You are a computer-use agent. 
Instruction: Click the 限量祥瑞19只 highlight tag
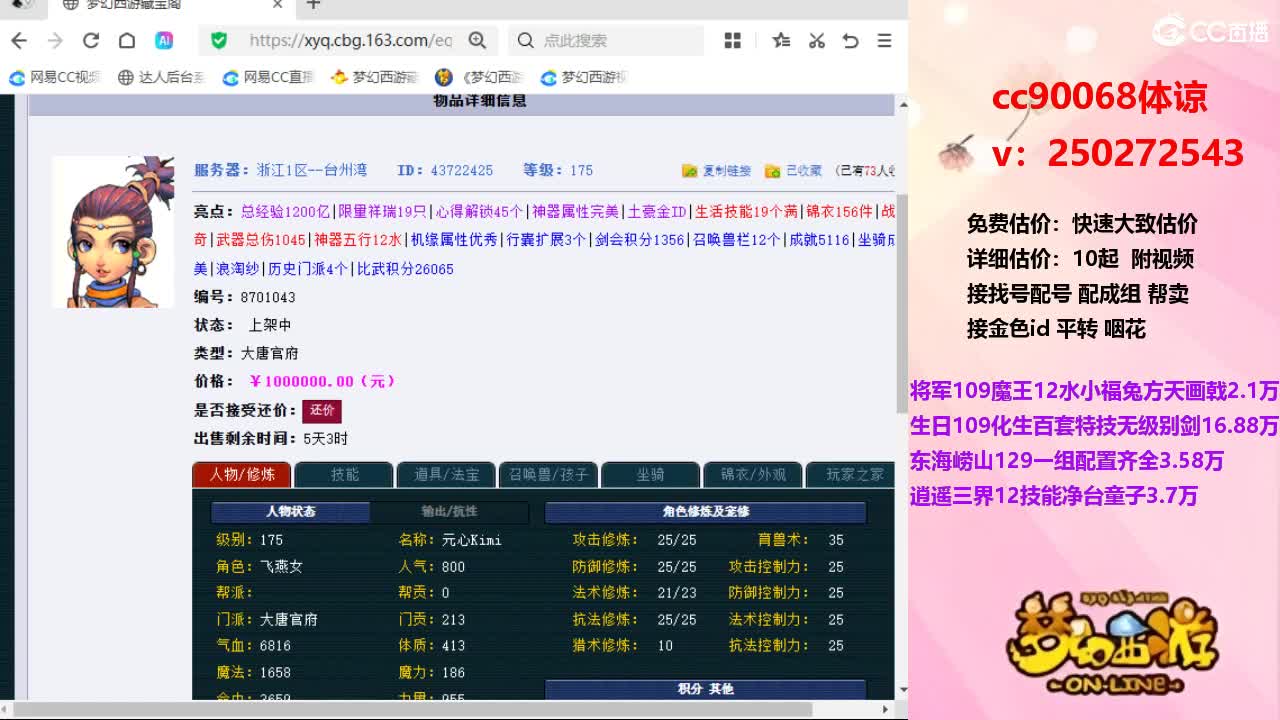[383, 212]
